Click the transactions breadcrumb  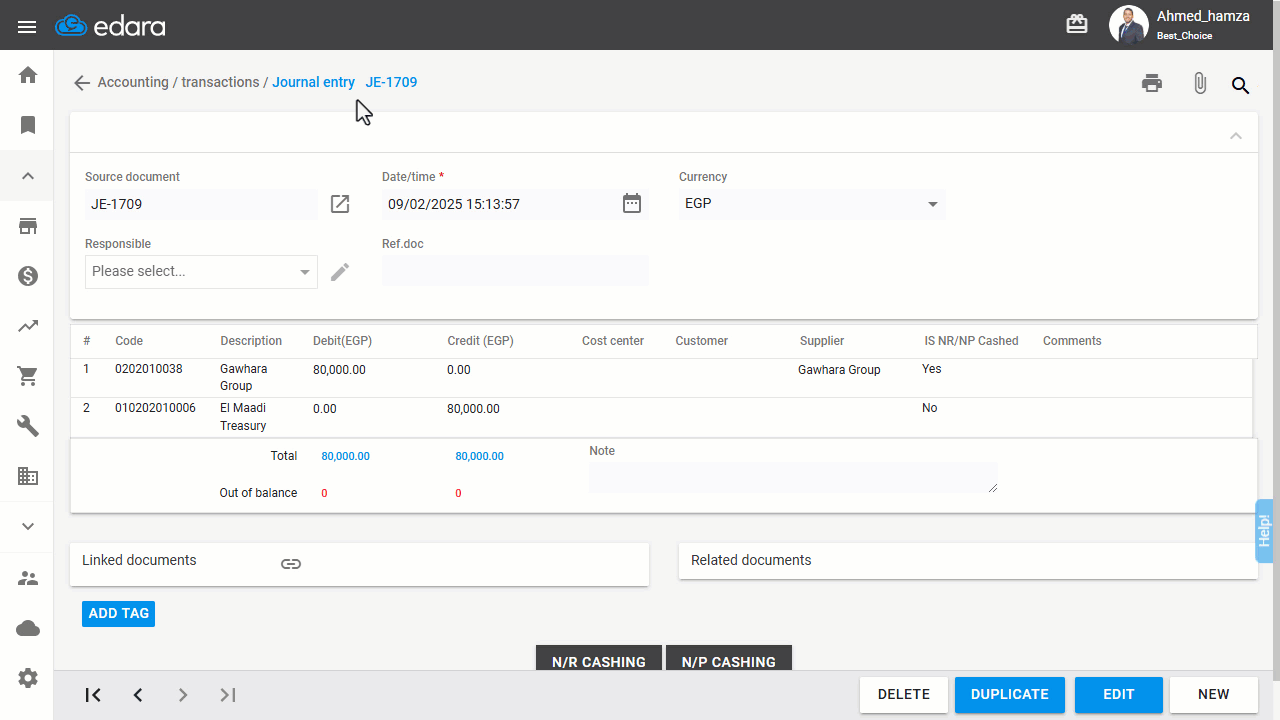pyautogui.click(x=220, y=82)
